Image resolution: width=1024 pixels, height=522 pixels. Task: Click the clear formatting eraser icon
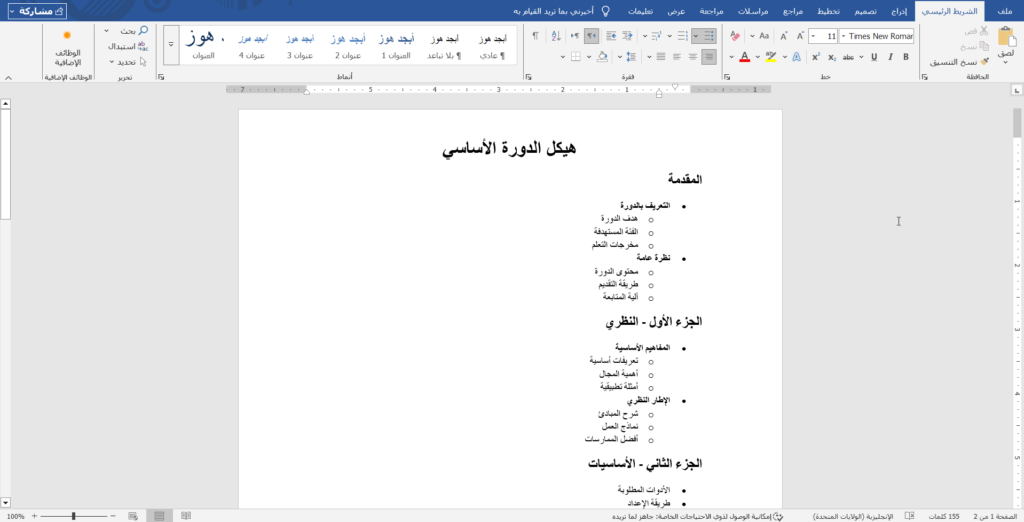pyautogui.click(x=734, y=36)
